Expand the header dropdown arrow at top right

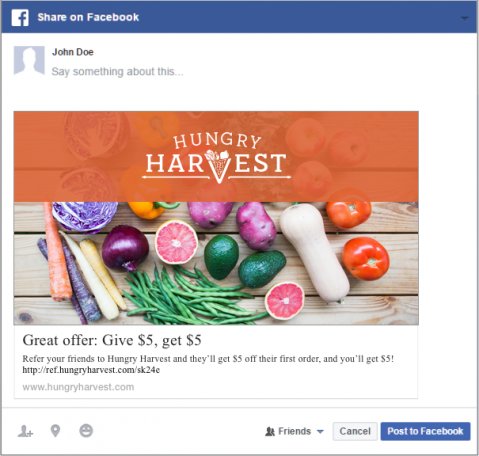click(x=465, y=18)
